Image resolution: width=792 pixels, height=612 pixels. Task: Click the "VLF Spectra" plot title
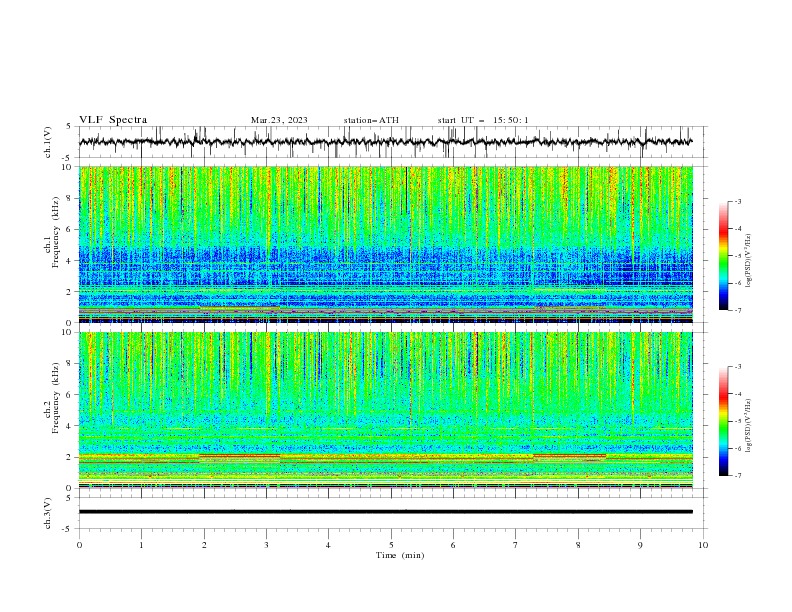coord(113,120)
